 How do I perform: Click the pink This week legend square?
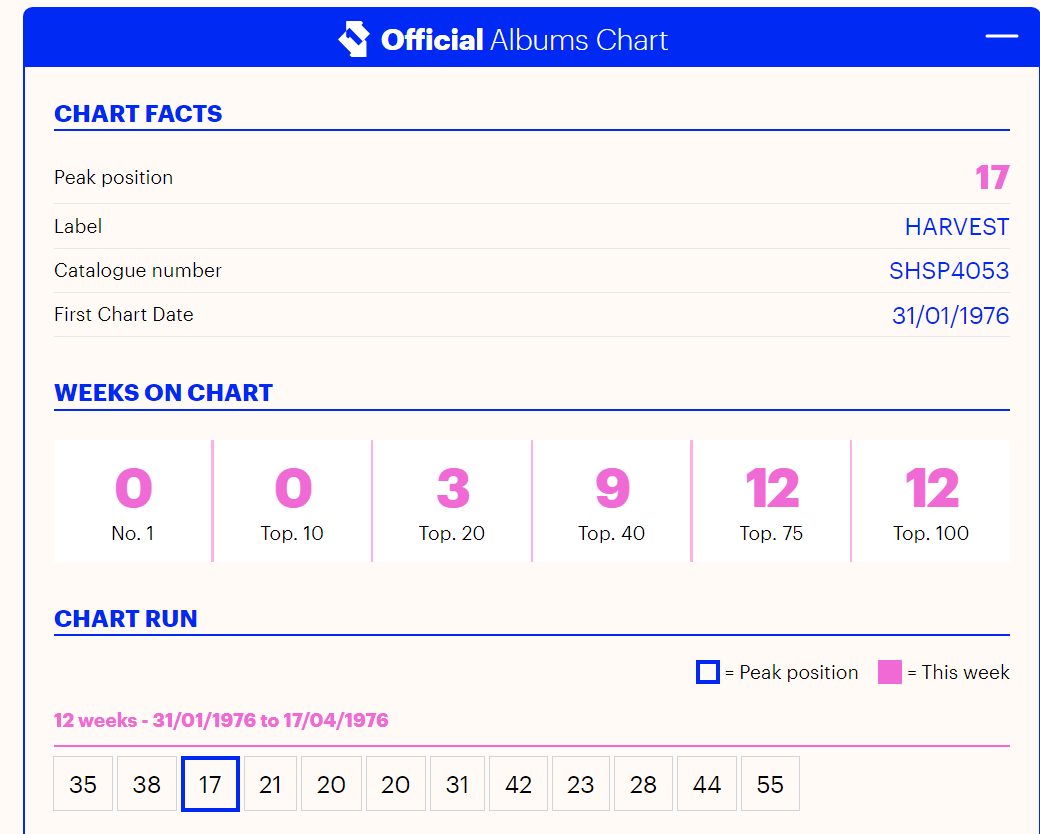pyautogui.click(x=889, y=672)
